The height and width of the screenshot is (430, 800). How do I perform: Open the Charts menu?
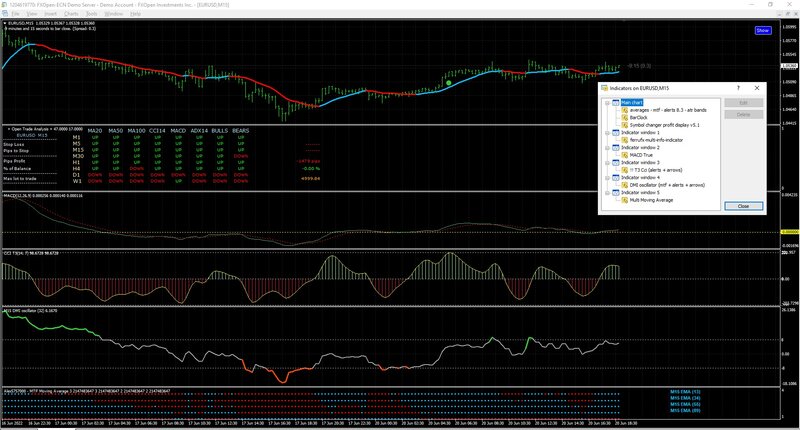coord(71,14)
